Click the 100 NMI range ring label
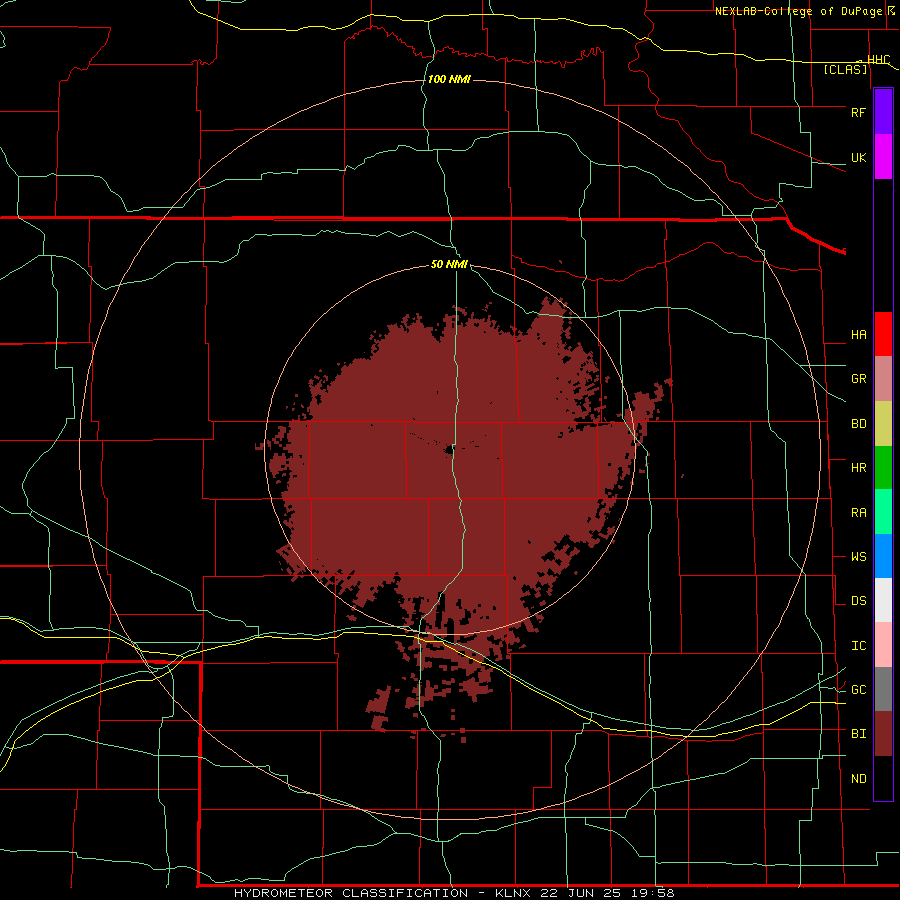The image size is (900, 900). [x=449, y=79]
